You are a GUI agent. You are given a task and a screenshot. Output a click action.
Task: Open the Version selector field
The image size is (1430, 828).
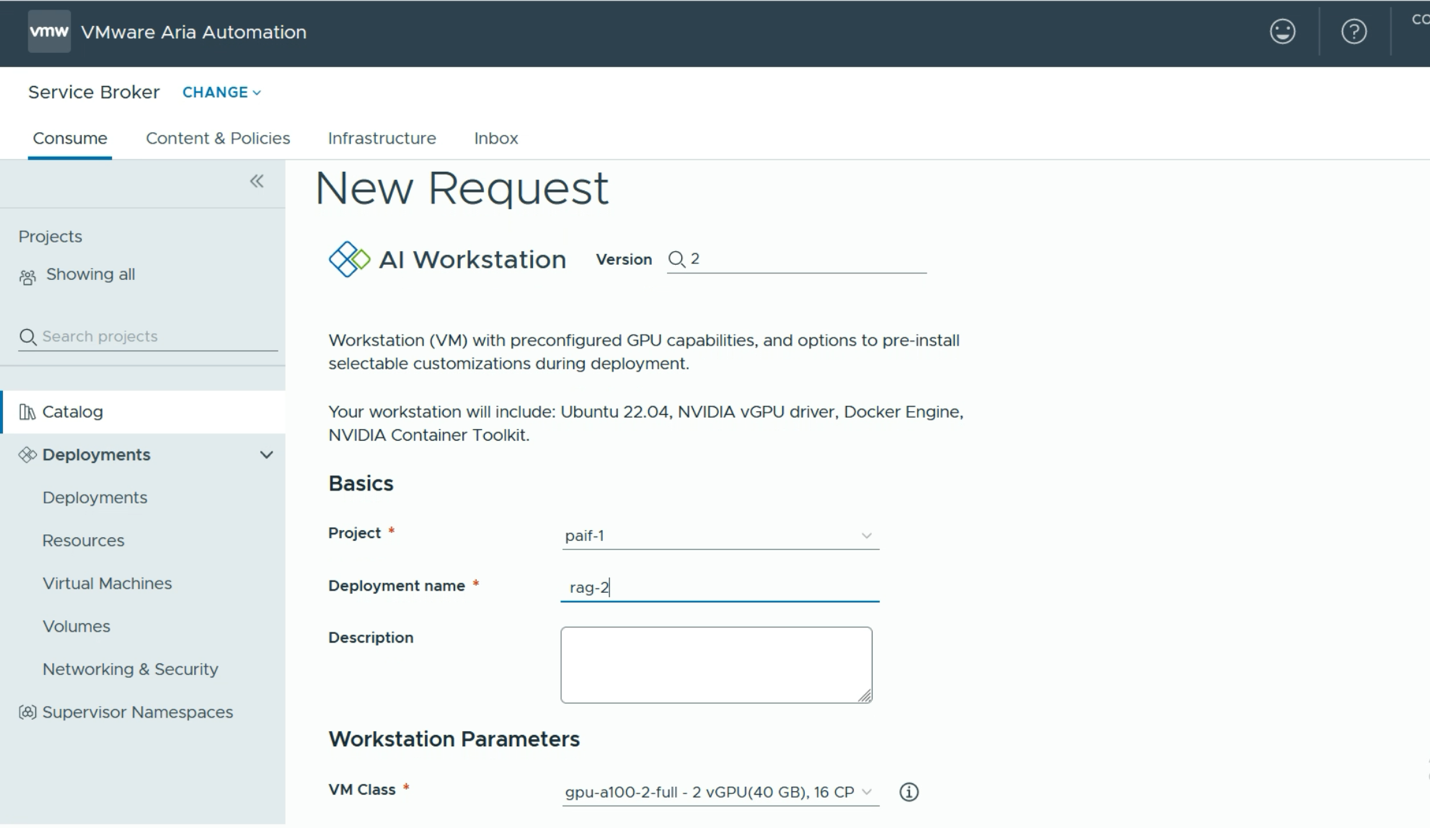click(x=797, y=259)
